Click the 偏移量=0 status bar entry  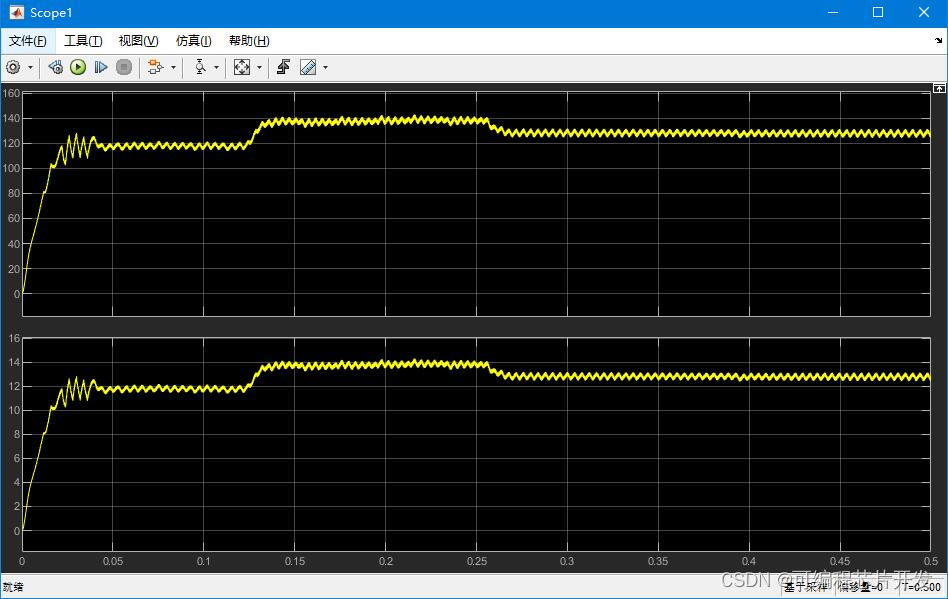click(x=860, y=587)
